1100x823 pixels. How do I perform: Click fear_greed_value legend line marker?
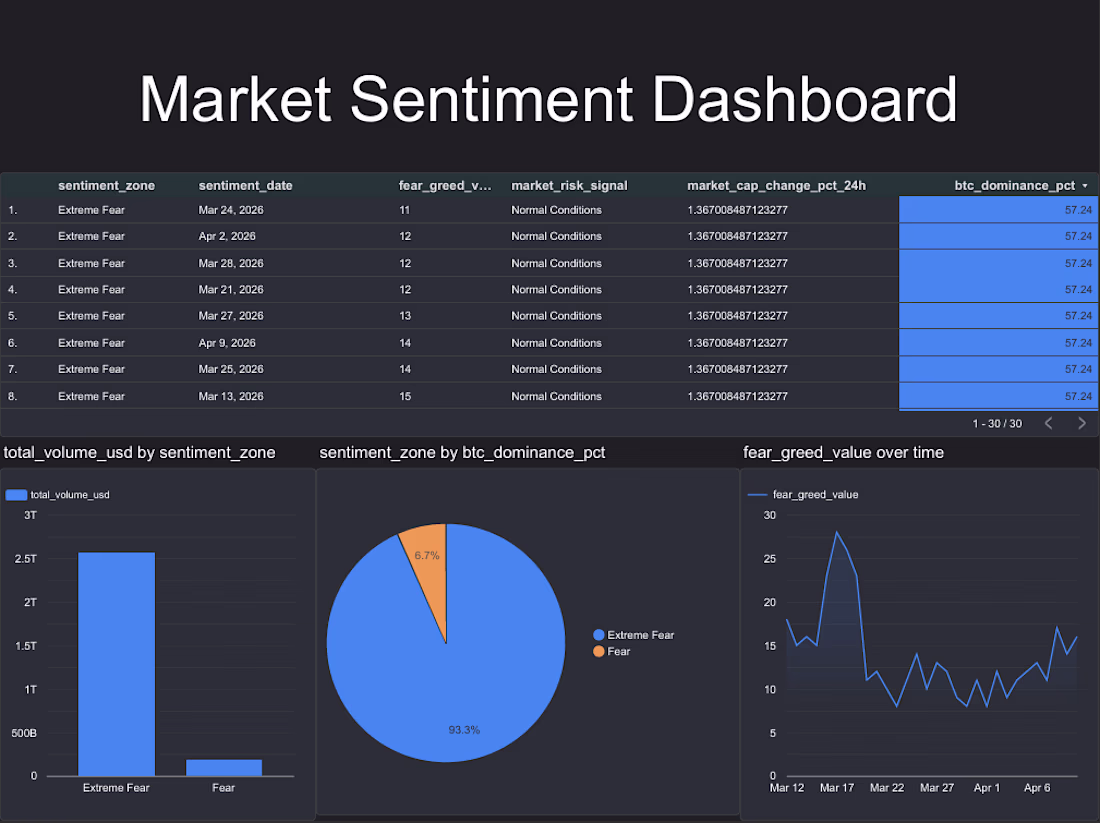click(758, 495)
